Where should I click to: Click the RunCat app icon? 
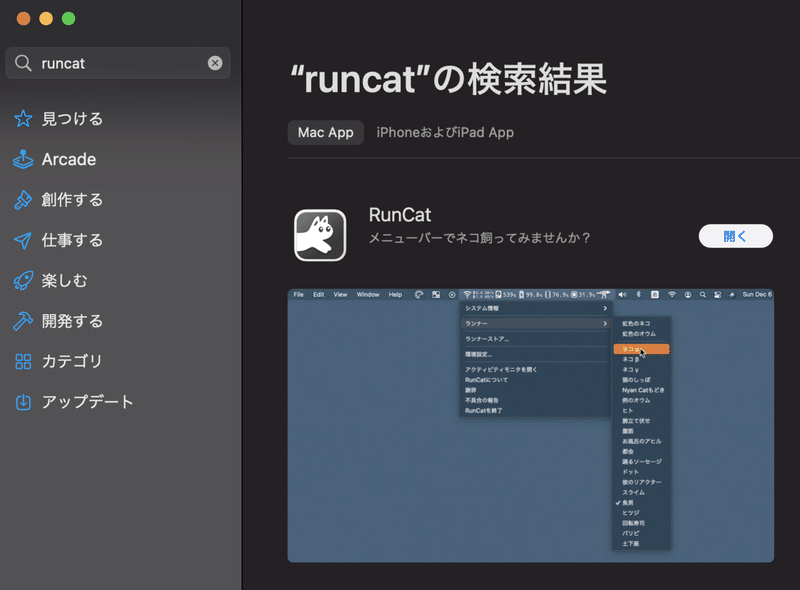click(320, 235)
